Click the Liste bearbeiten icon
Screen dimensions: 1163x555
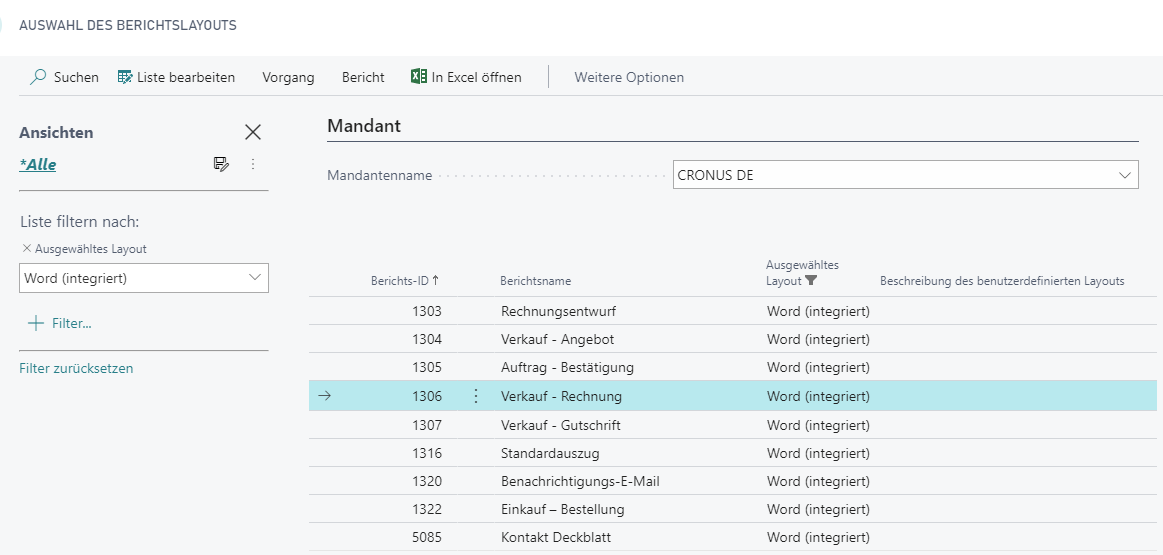[x=125, y=76]
